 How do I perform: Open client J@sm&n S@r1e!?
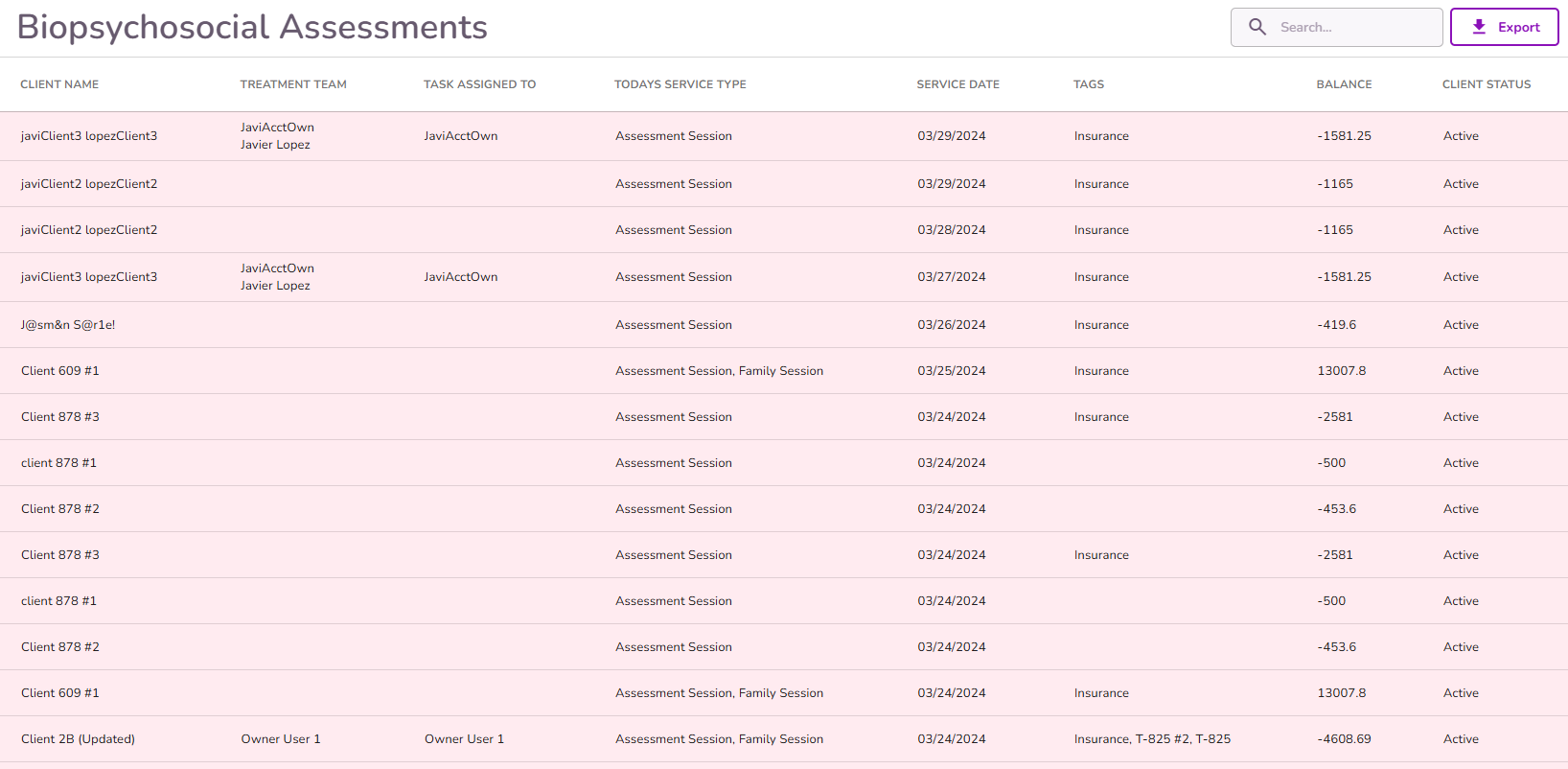68,325
